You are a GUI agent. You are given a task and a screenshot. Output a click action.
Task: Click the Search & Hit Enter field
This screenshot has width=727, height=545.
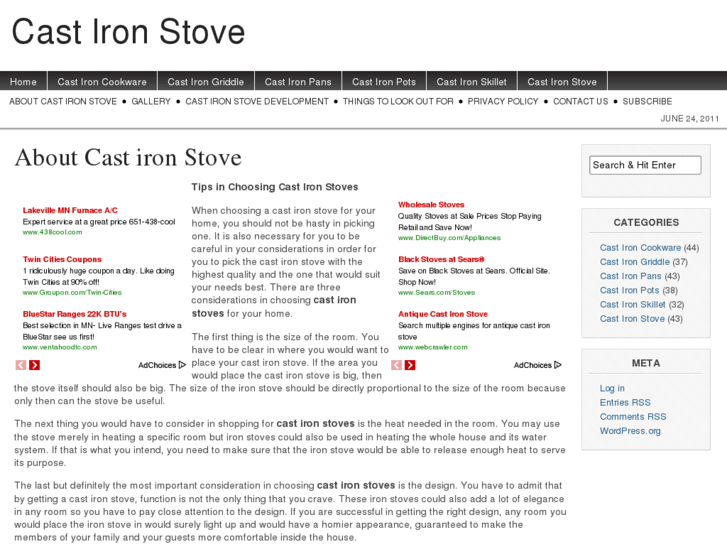(x=645, y=165)
